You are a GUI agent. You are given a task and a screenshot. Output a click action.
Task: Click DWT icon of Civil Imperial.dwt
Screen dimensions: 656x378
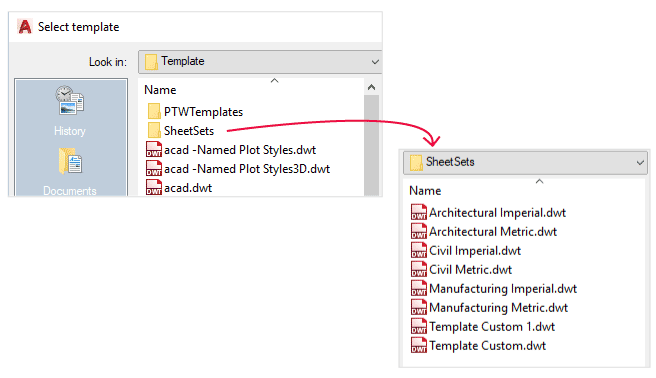tap(418, 250)
